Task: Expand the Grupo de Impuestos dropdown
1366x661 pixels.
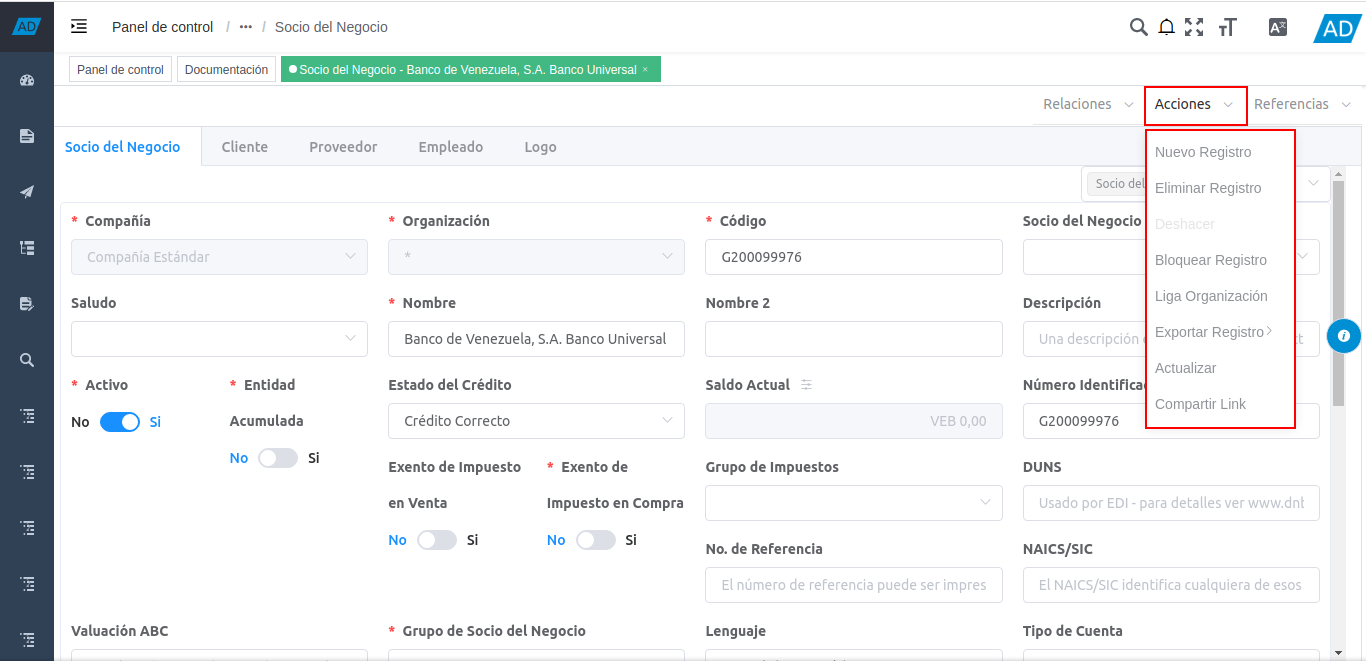Action: tap(853, 503)
